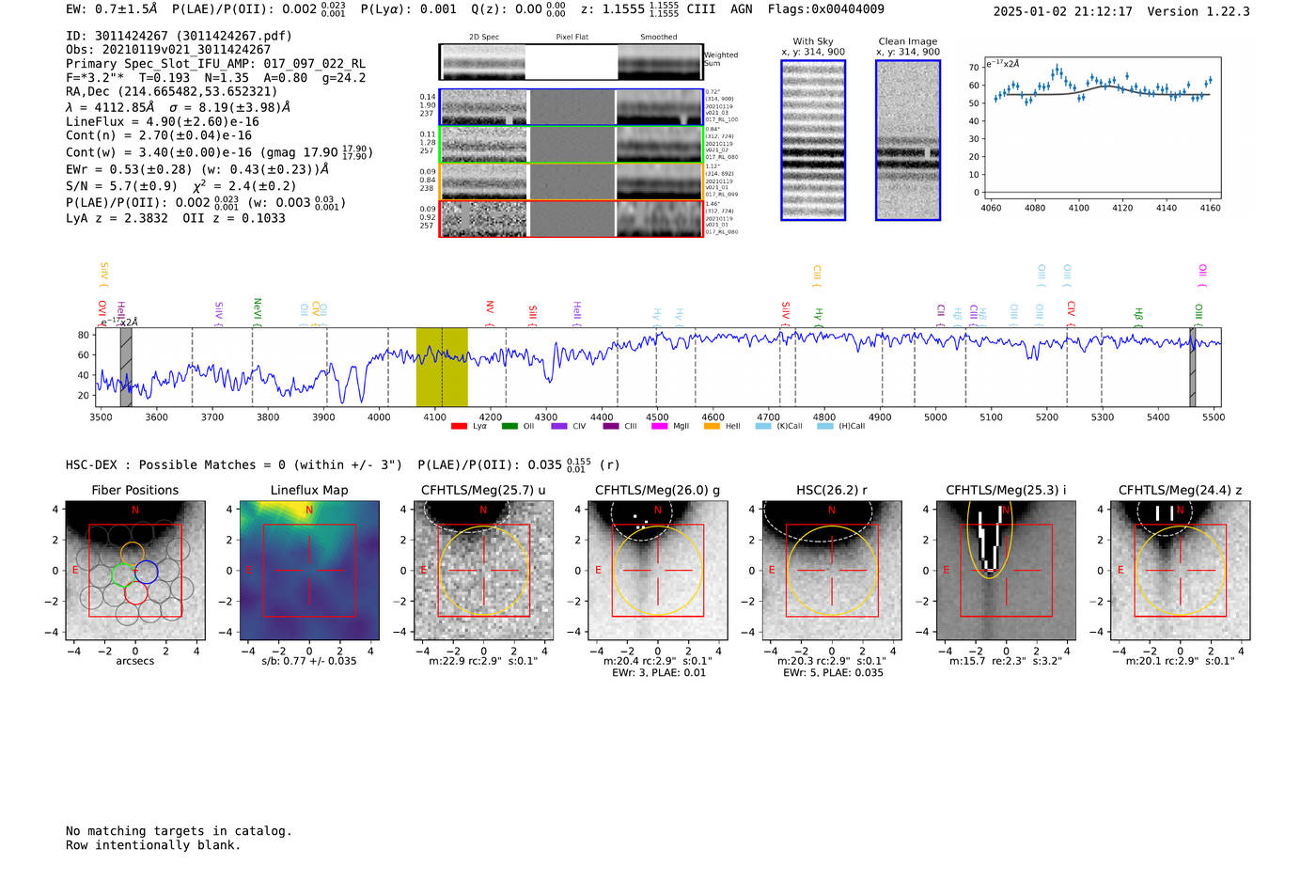The height and width of the screenshot is (896, 1316).
Task: Click 'EWr: 5, PLAE: 0.035' caption
Action: (832, 673)
